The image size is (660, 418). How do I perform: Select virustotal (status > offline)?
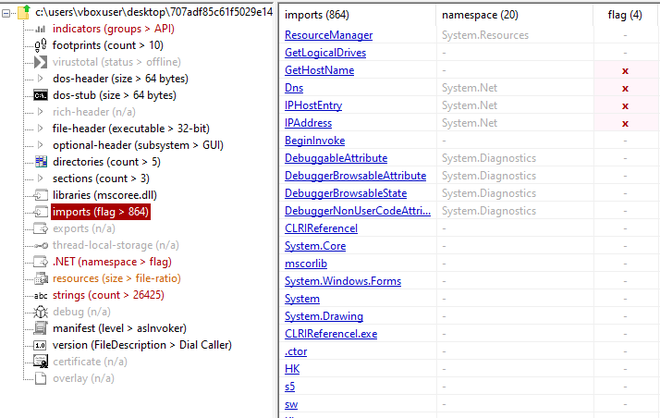117,62
